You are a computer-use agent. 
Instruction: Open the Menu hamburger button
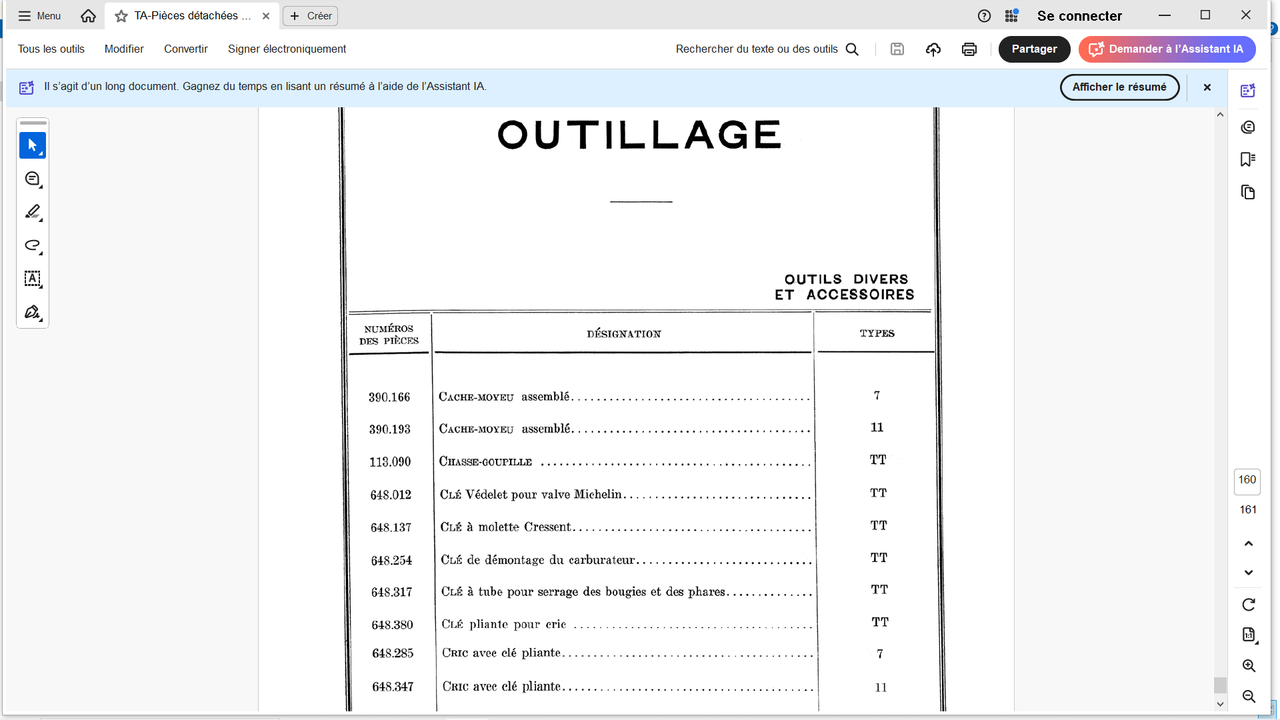39,16
